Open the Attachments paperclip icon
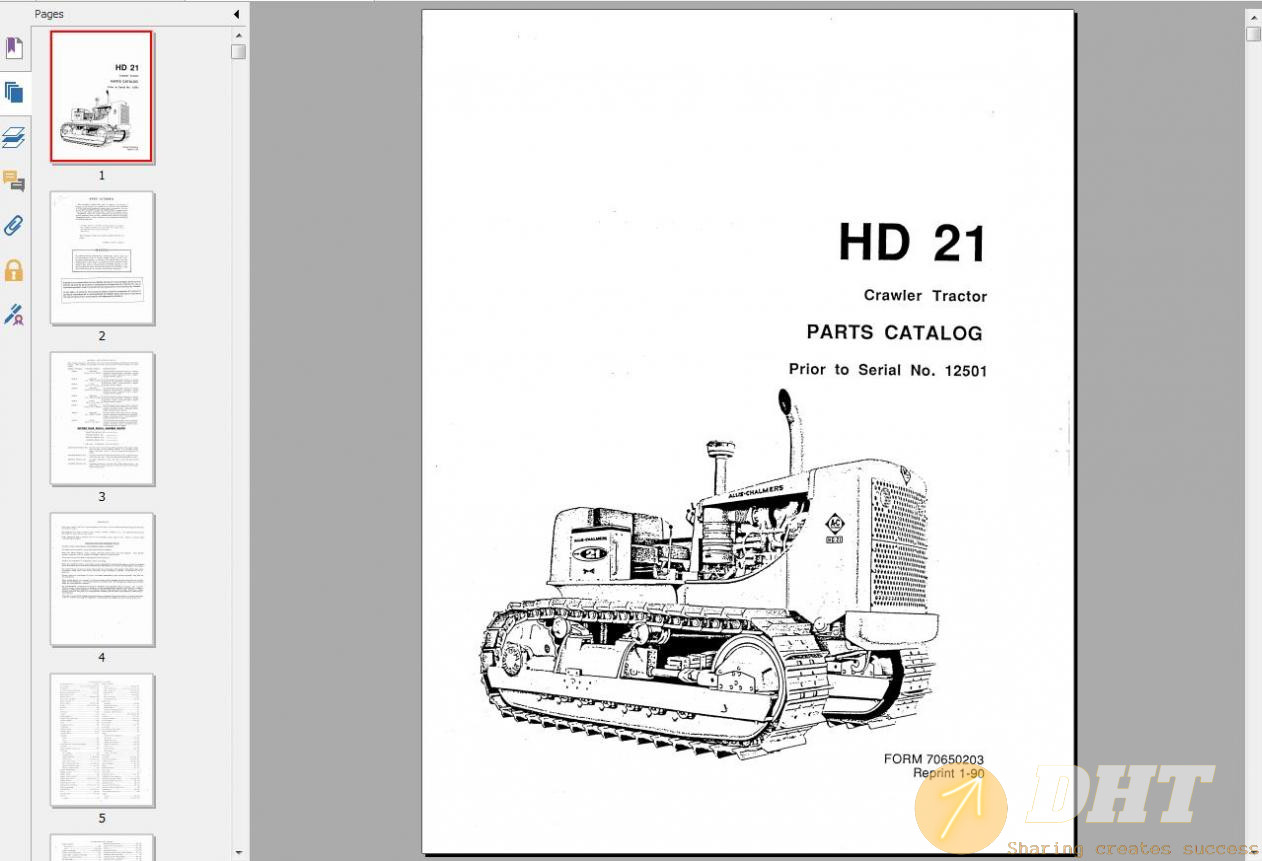The image size is (1262, 861). [14, 225]
